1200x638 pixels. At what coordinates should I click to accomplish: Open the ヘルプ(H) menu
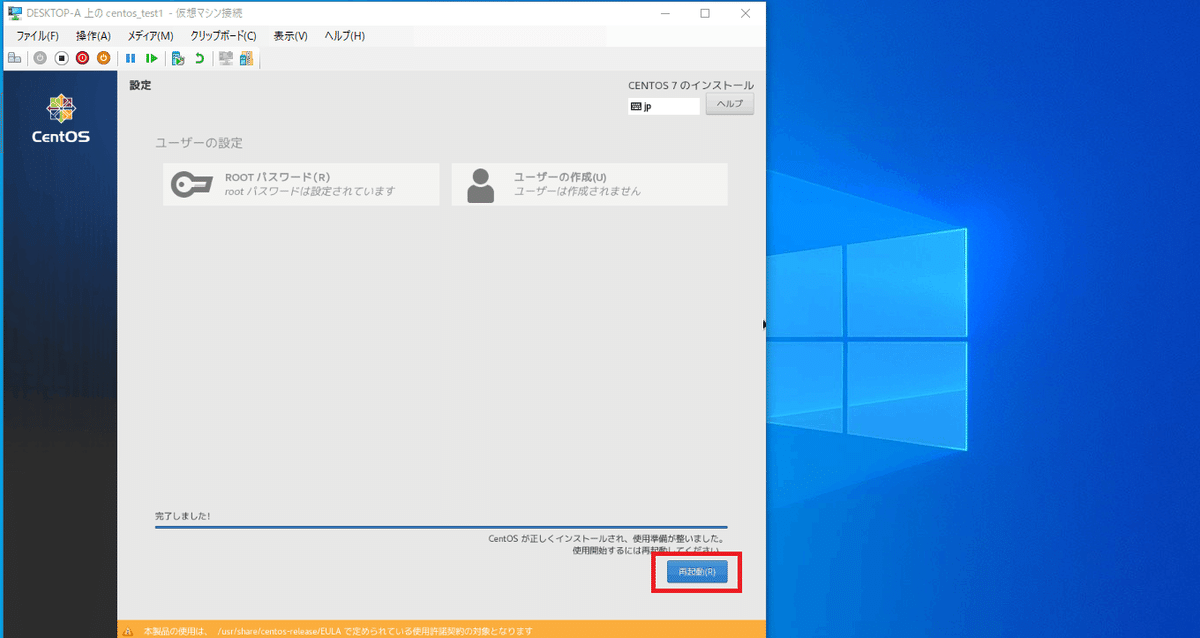click(x=344, y=36)
